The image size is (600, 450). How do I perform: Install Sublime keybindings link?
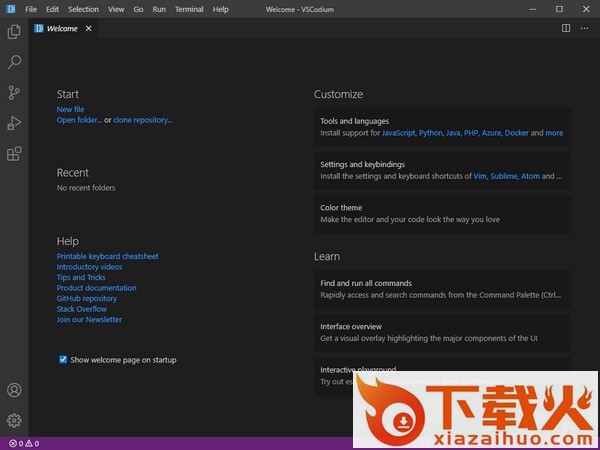pyautogui.click(x=504, y=176)
